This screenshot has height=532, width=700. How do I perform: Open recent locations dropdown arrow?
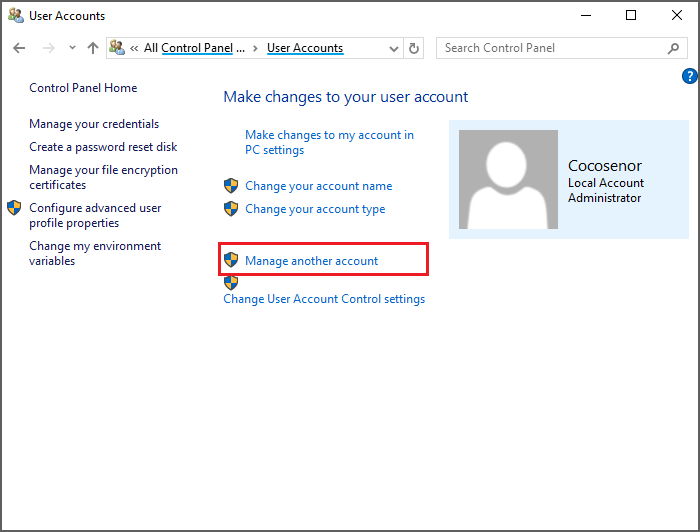[72, 47]
